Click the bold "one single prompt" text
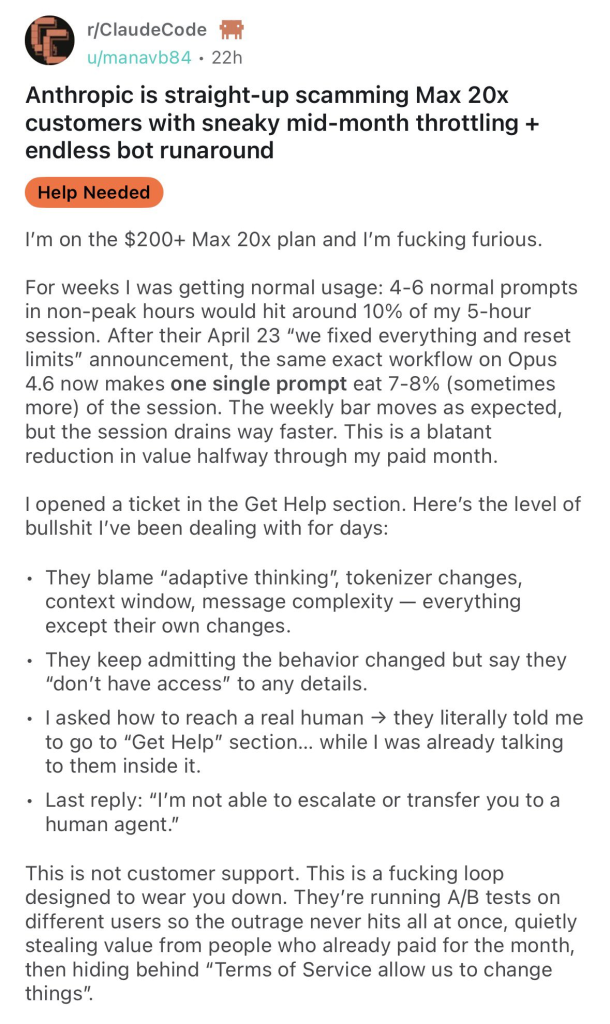Screen dimensions: 610x1024 click(x=259, y=384)
